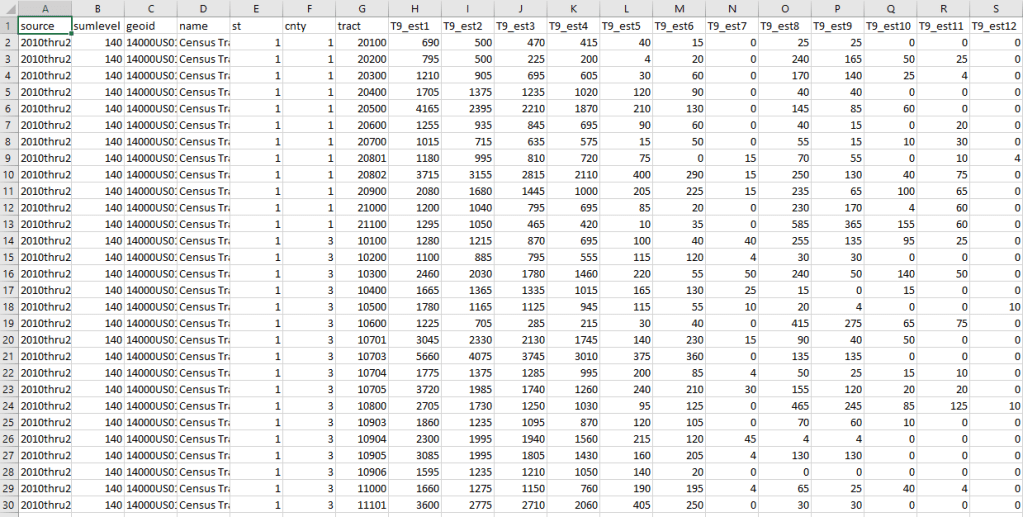The height and width of the screenshot is (517, 1023).
Task: Click the cell with value 4165
Action: pos(413,108)
